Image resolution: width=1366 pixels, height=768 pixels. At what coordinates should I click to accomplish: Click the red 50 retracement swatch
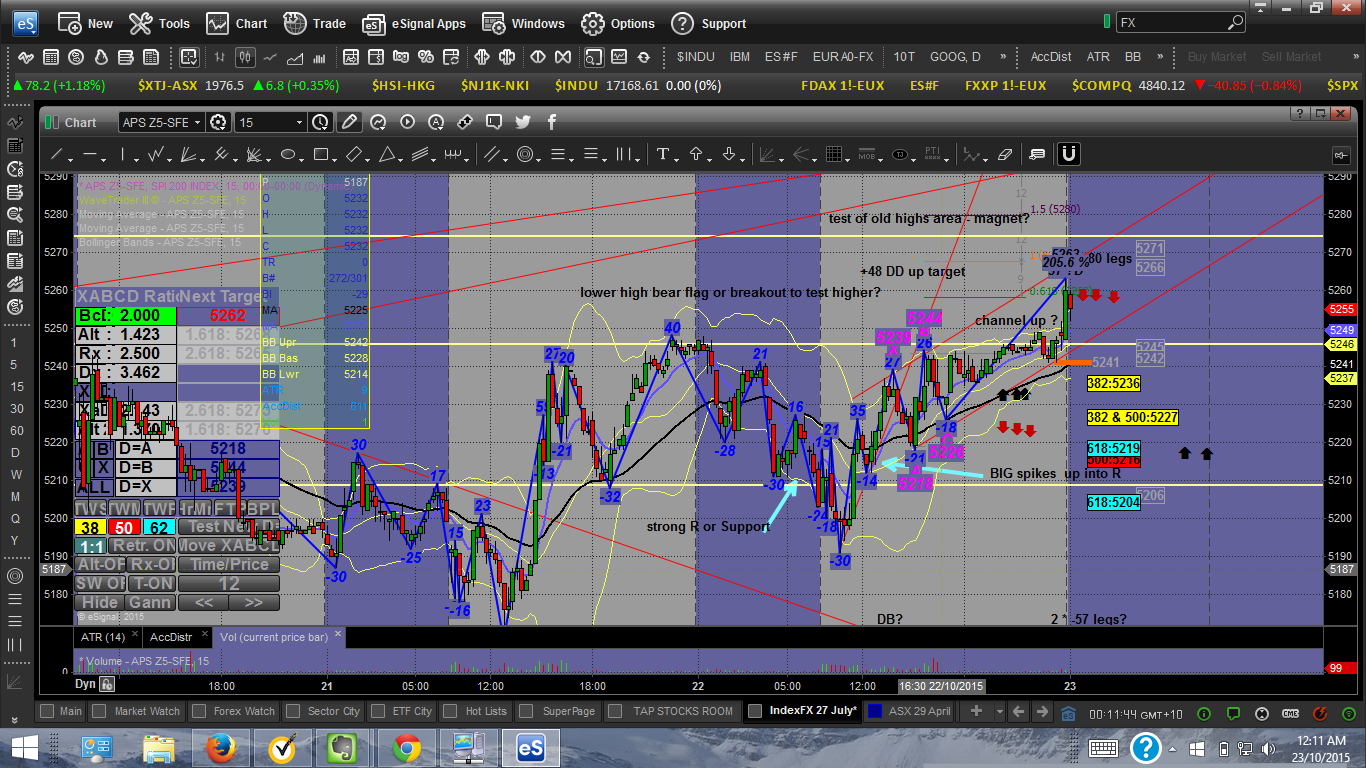pos(124,527)
